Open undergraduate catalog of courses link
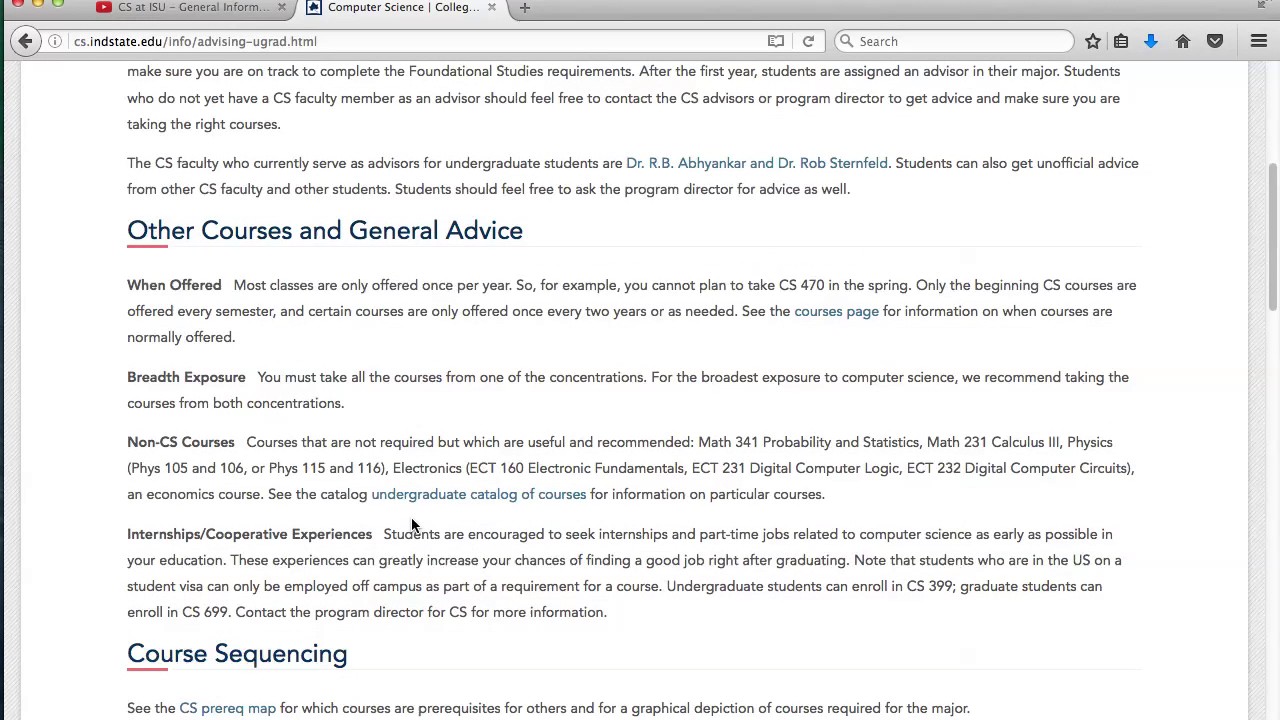The height and width of the screenshot is (720, 1280). click(x=478, y=494)
